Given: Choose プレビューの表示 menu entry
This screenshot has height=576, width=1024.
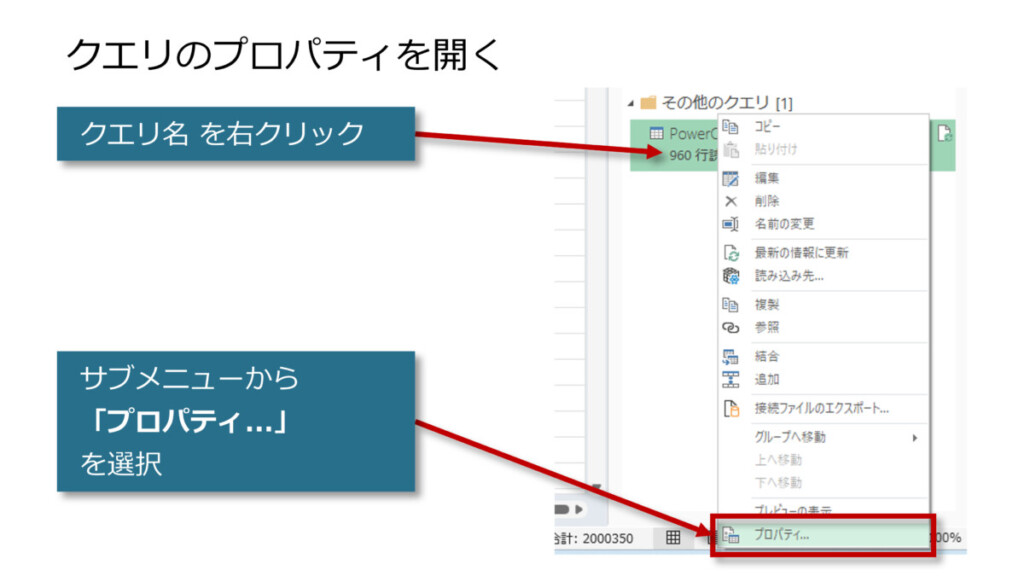Looking at the screenshot, I should tap(792, 510).
